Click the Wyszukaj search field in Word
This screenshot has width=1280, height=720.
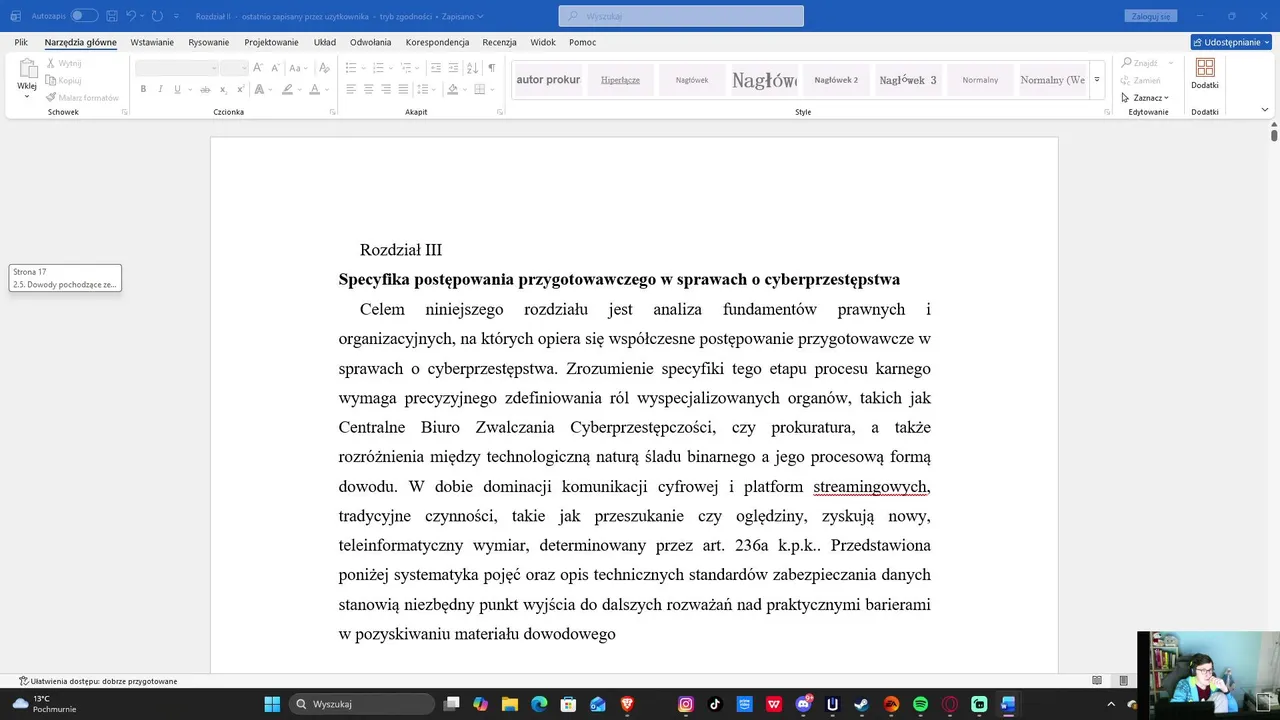[681, 16]
